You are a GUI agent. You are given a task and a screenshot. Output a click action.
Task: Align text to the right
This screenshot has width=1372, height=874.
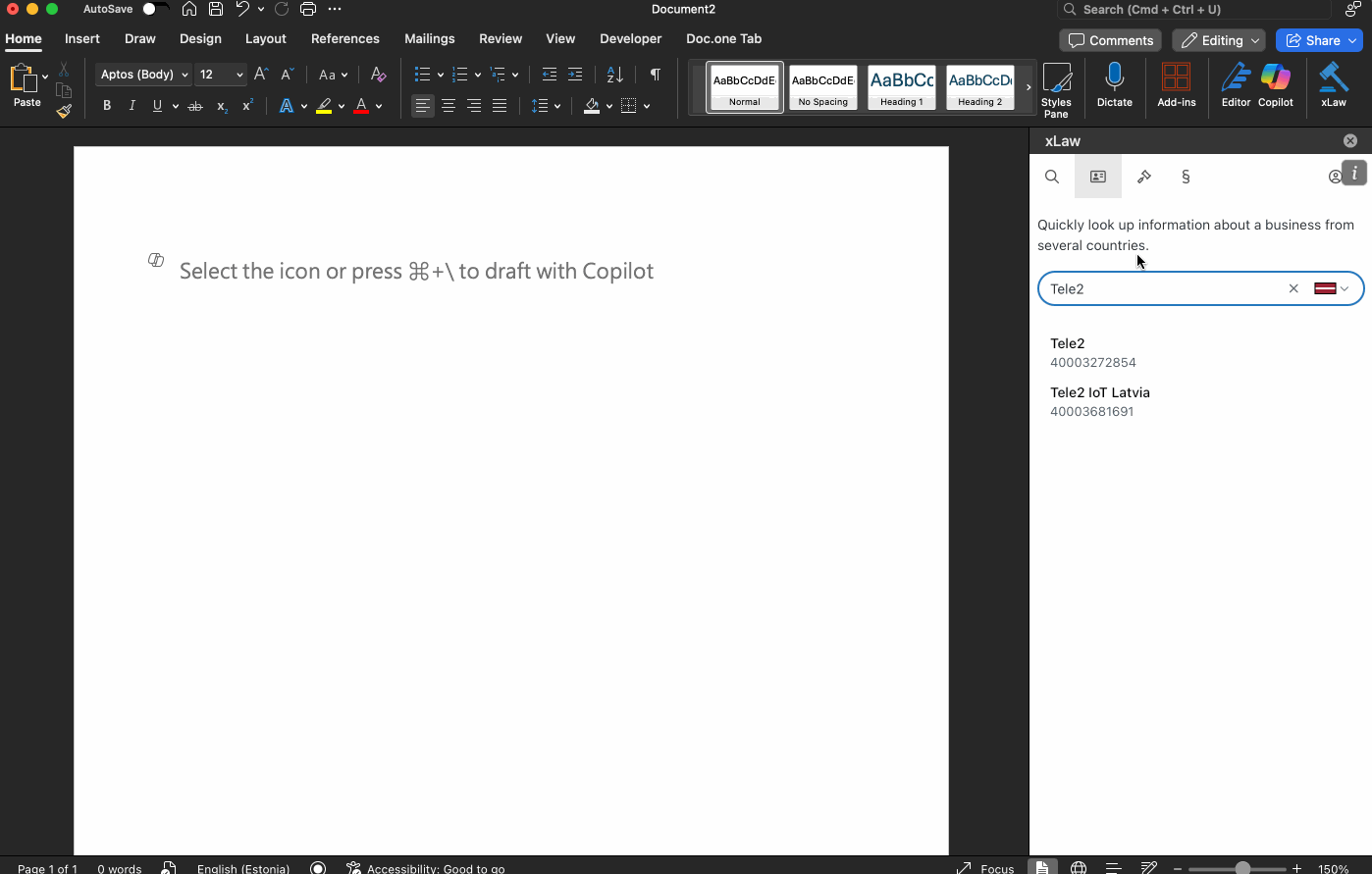[x=474, y=106]
